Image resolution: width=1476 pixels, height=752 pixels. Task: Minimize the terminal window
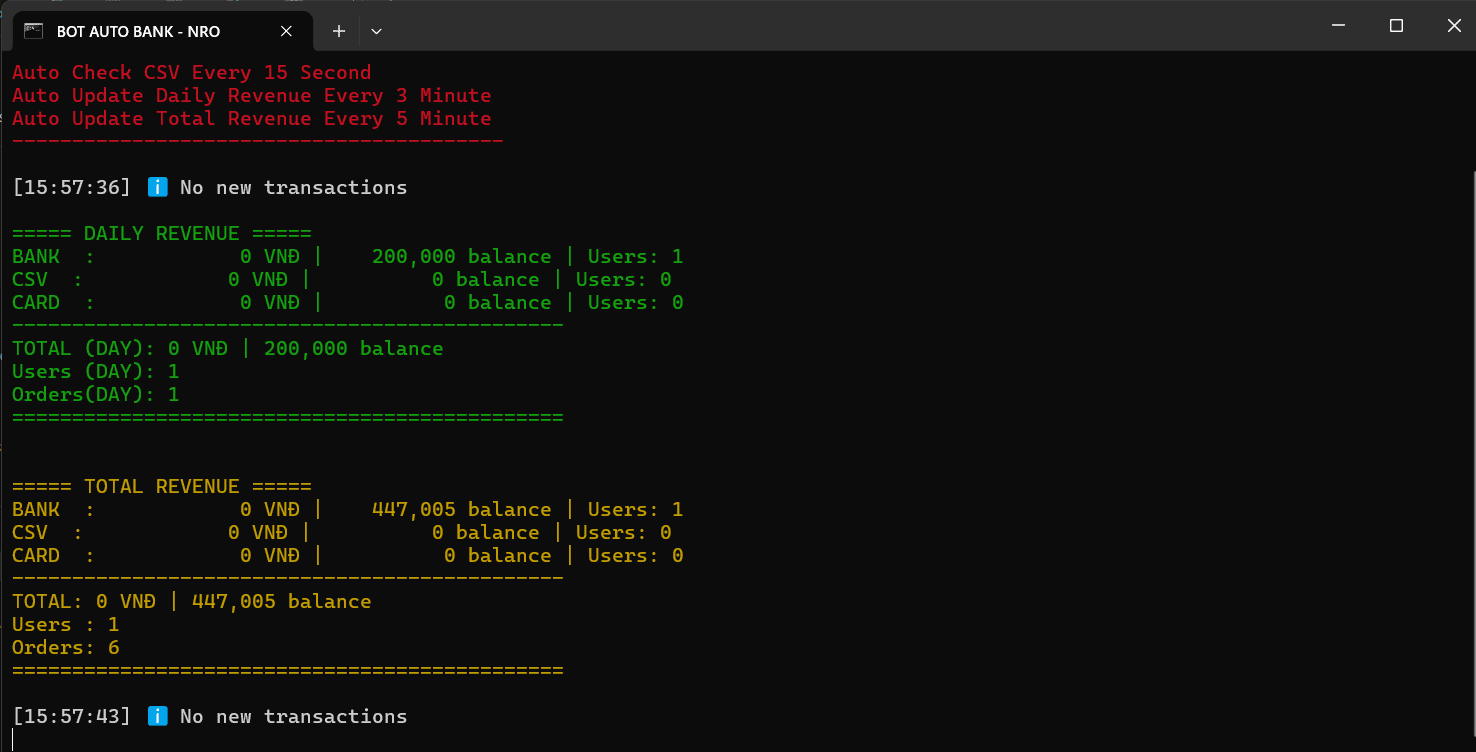pyautogui.click(x=1338, y=26)
